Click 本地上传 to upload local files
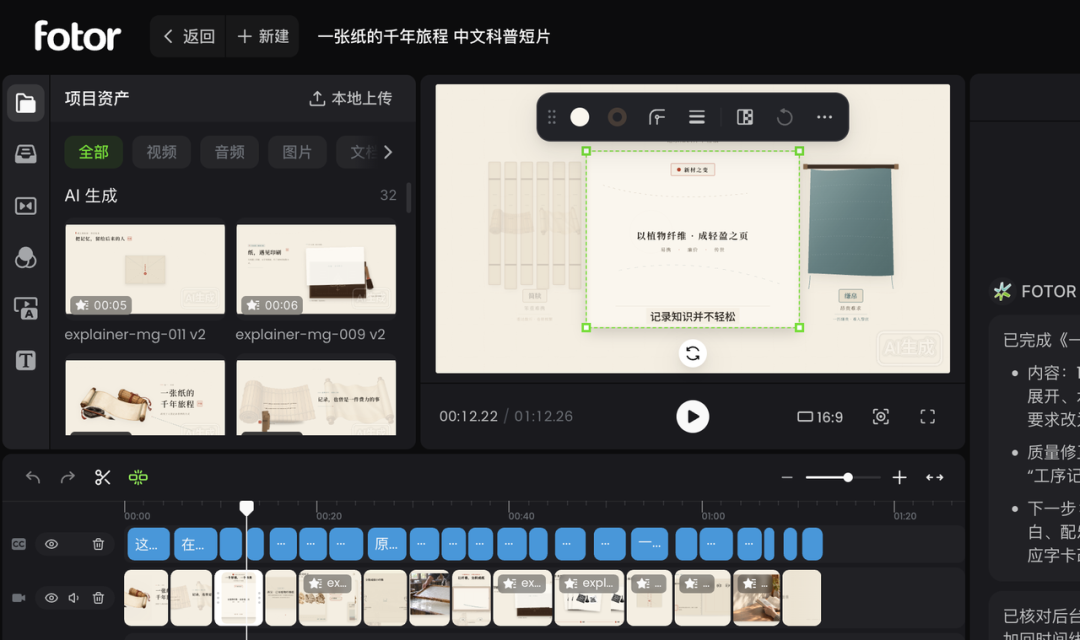This screenshot has height=640, width=1080. coord(351,99)
